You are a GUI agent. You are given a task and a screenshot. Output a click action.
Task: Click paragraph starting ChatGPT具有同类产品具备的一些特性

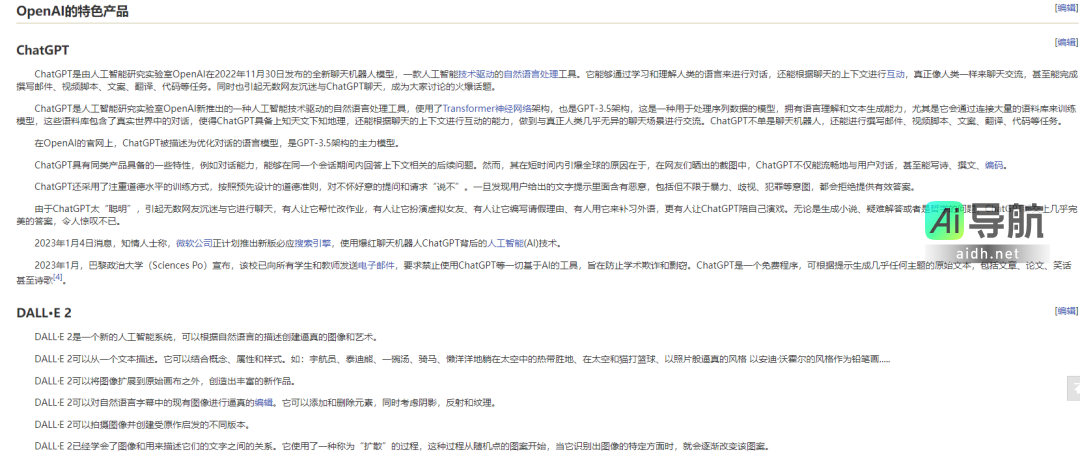coord(519,165)
